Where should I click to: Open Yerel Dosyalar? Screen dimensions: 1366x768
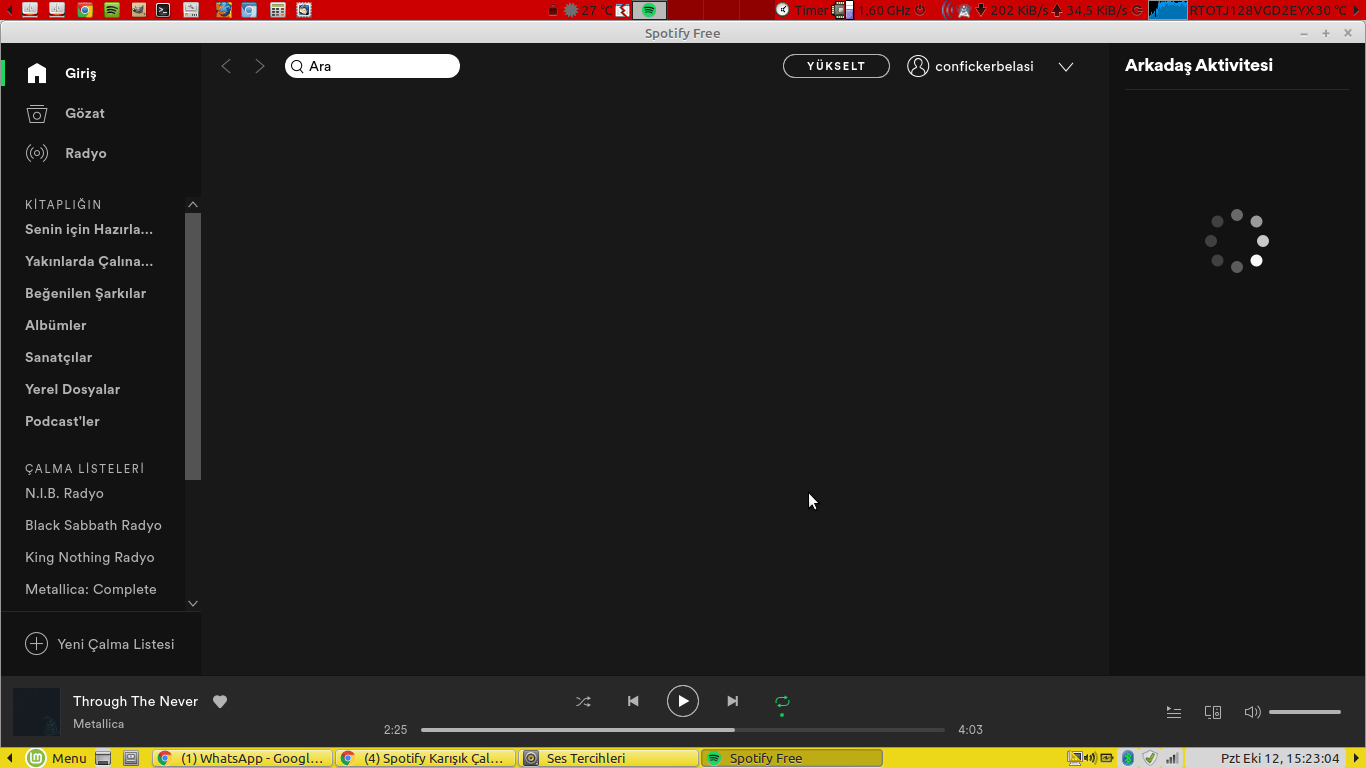pyautogui.click(x=72, y=389)
